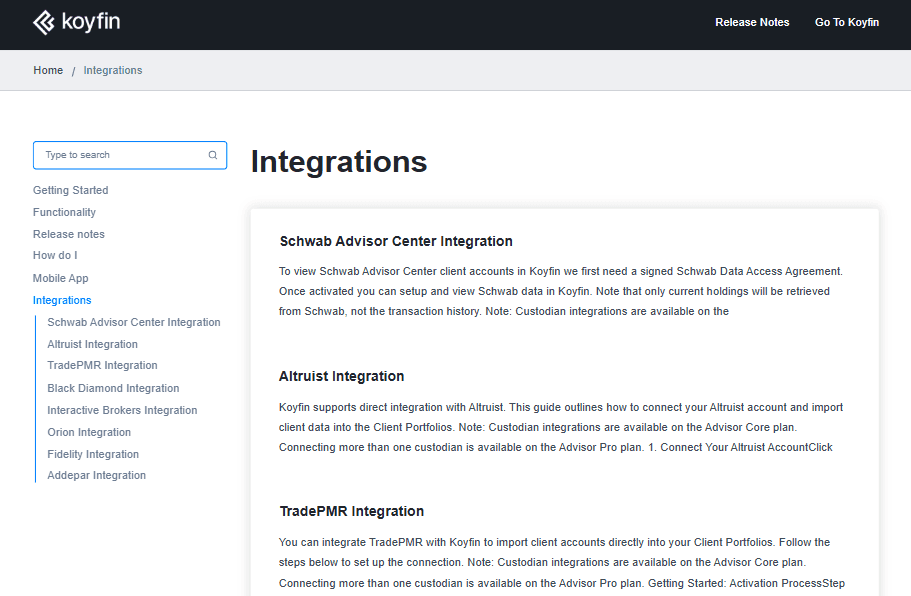911x596 pixels.
Task: Choose Fidelity Integration in sidebar
Action: click(93, 454)
